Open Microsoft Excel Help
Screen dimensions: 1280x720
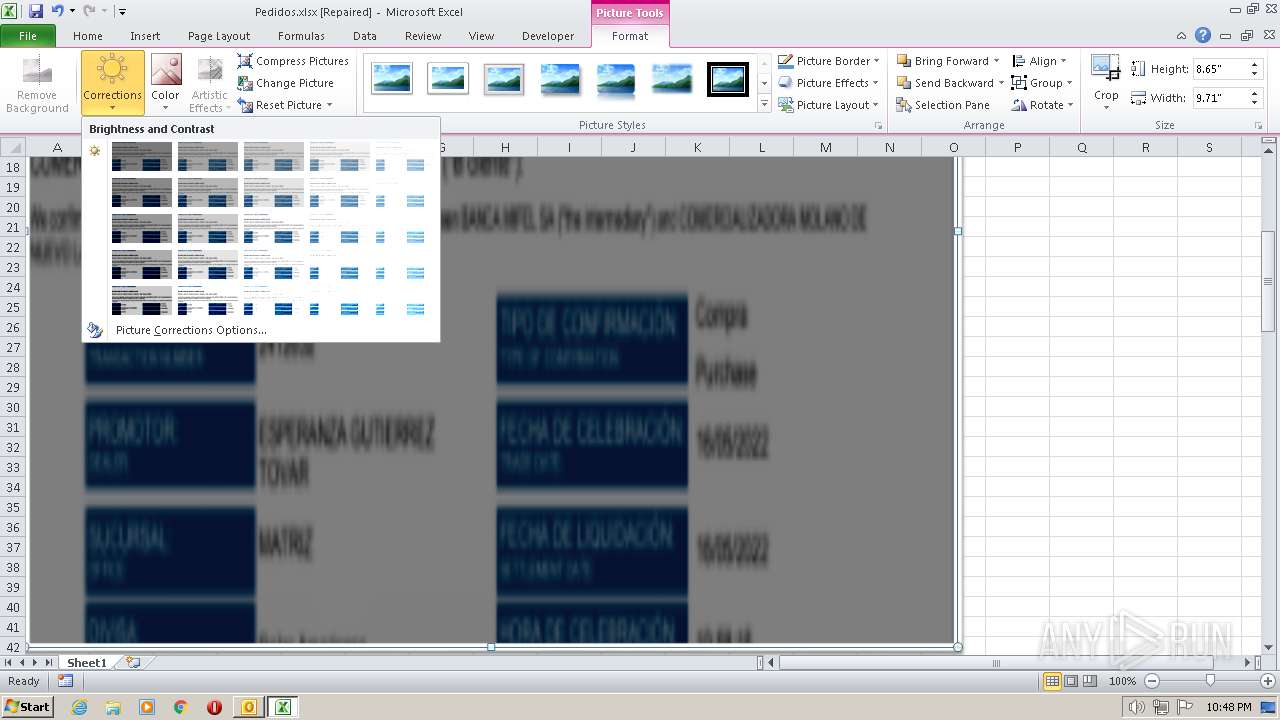(x=1203, y=35)
